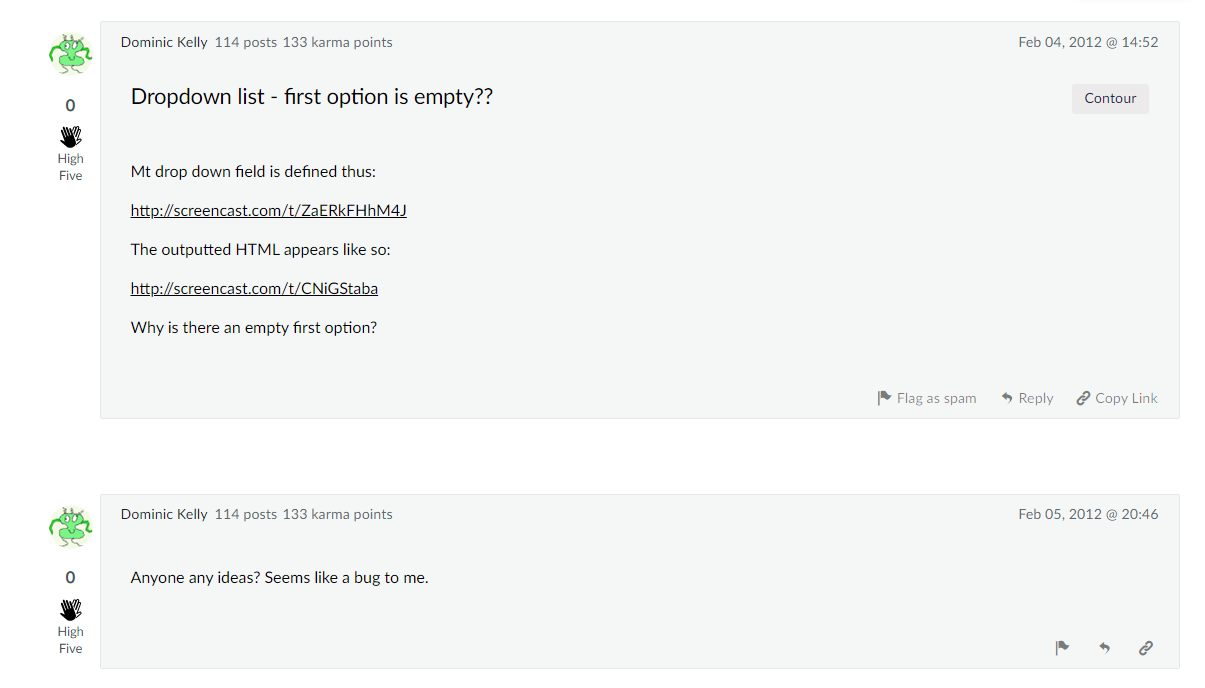The height and width of the screenshot is (688, 1205).
Task: Select the Copy Link text on first post
Action: (x=1126, y=398)
